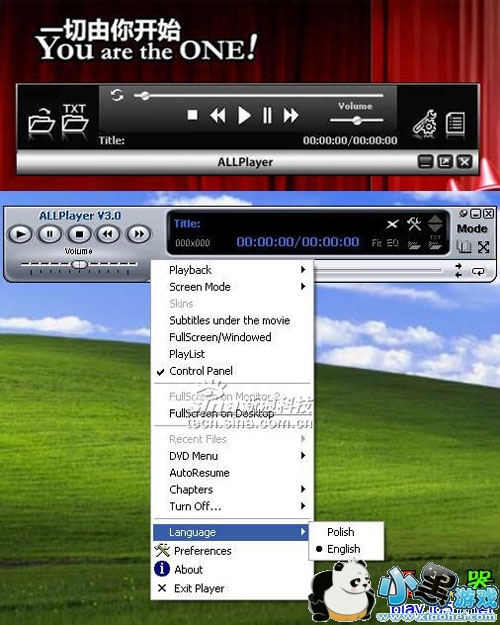Close the dark skin ALLPlayer window
This screenshot has height=625, width=500.
click(x=464, y=162)
